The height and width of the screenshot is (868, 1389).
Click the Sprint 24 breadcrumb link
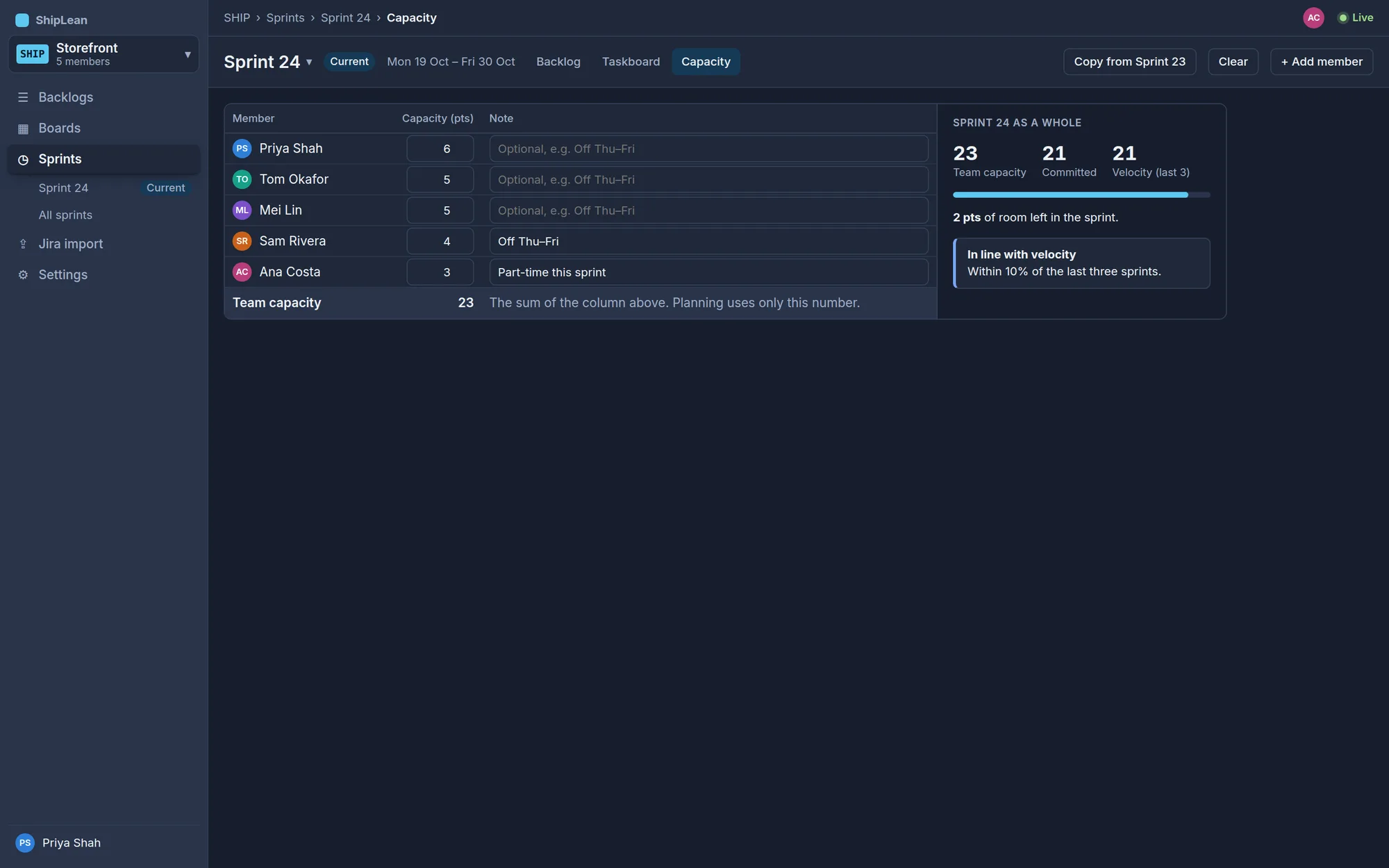click(x=345, y=18)
